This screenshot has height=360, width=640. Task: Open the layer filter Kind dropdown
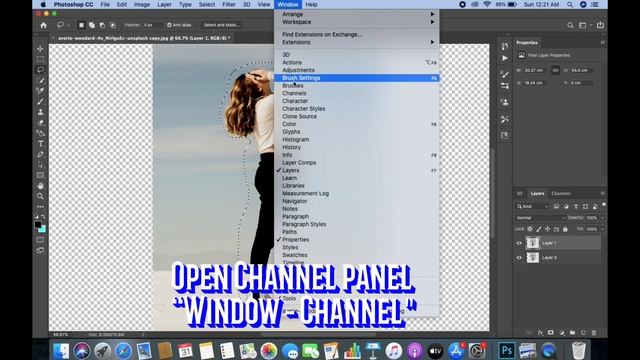pyautogui.click(x=533, y=207)
